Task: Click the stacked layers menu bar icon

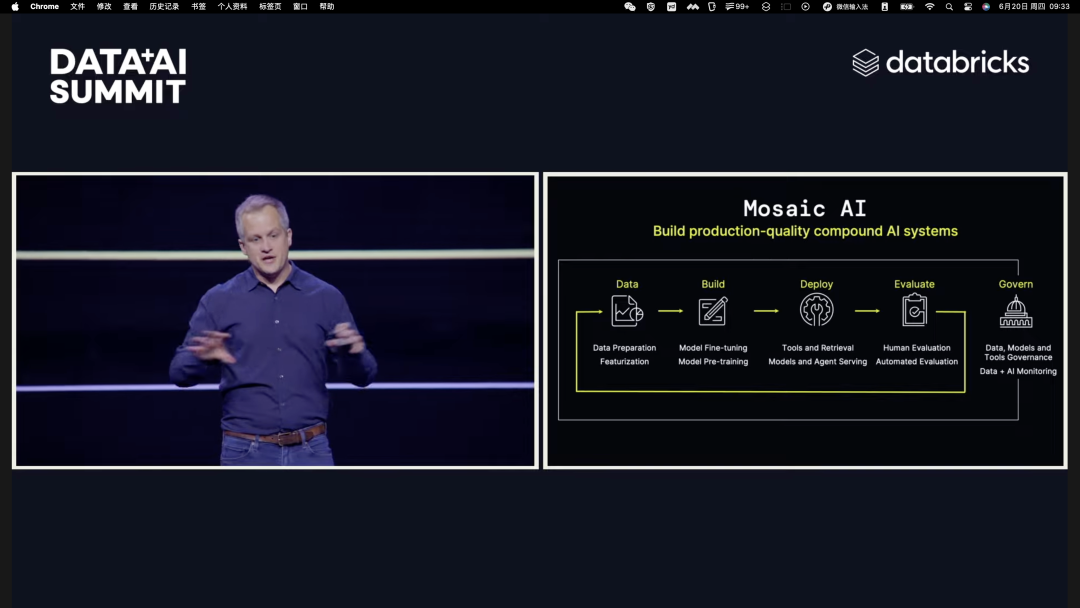Action: (x=766, y=7)
